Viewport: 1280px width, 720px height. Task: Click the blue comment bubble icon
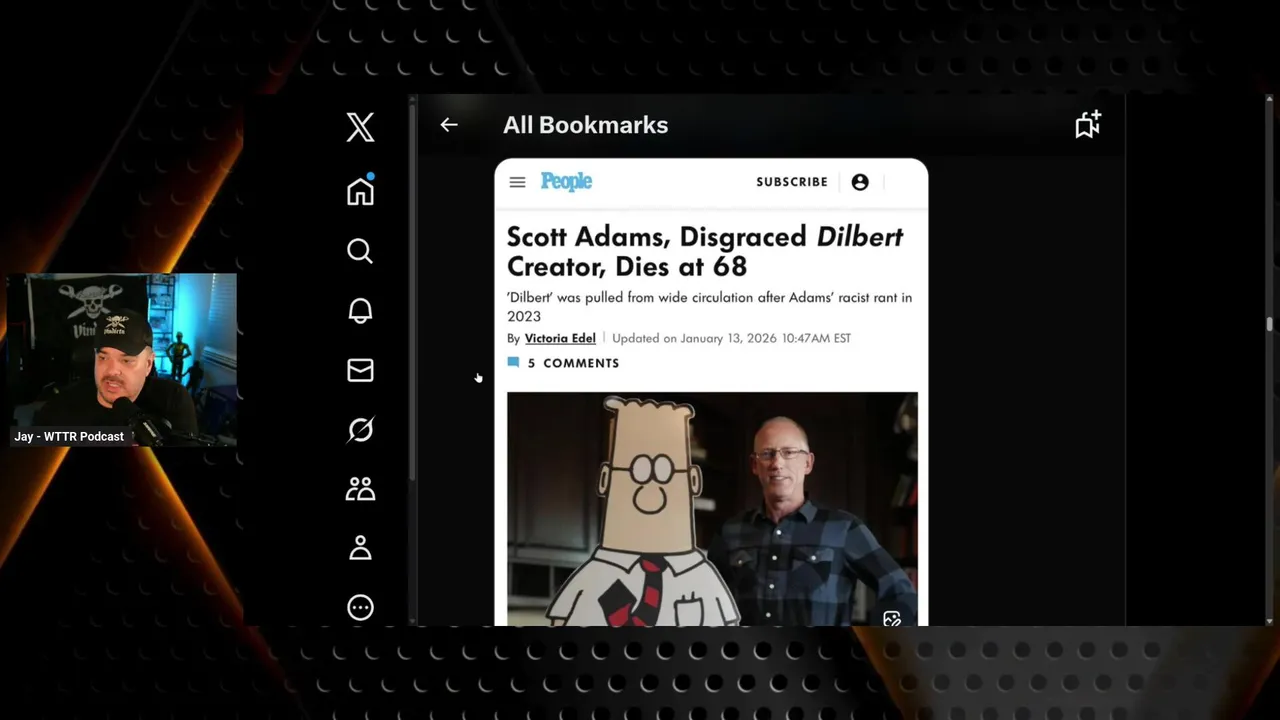[x=513, y=362]
